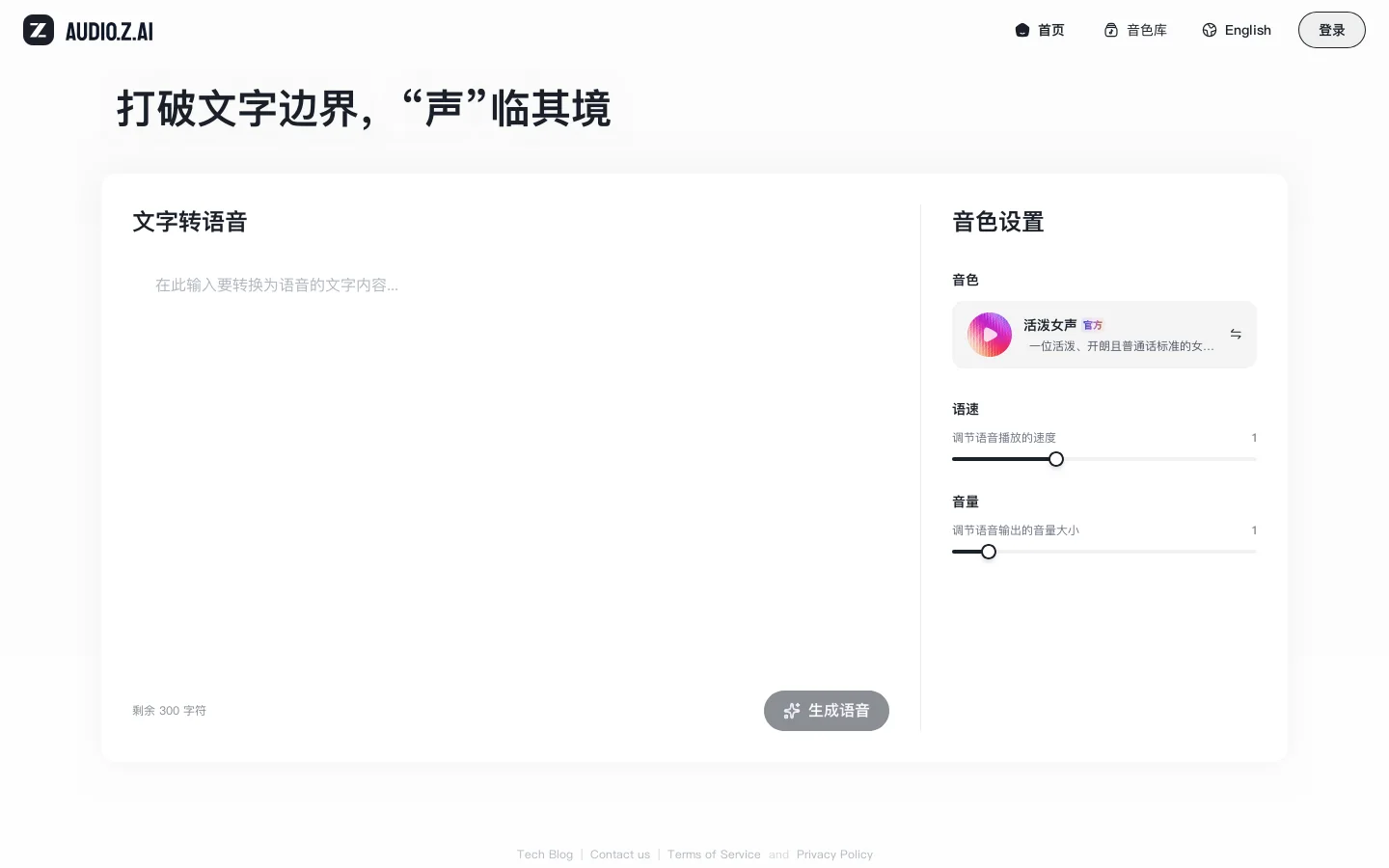Open the 首页 home menu item
Viewport: 1389px width, 868px height.
click(1040, 30)
